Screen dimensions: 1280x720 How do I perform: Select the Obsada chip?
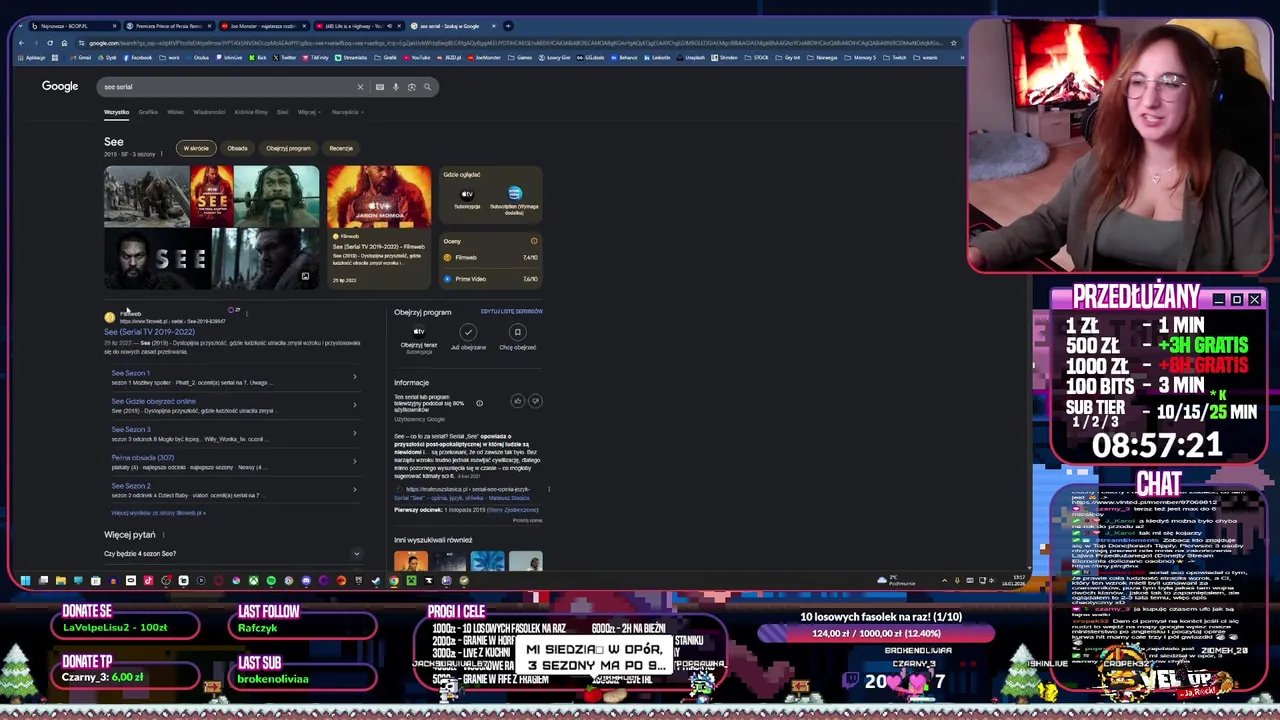tap(237, 148)
